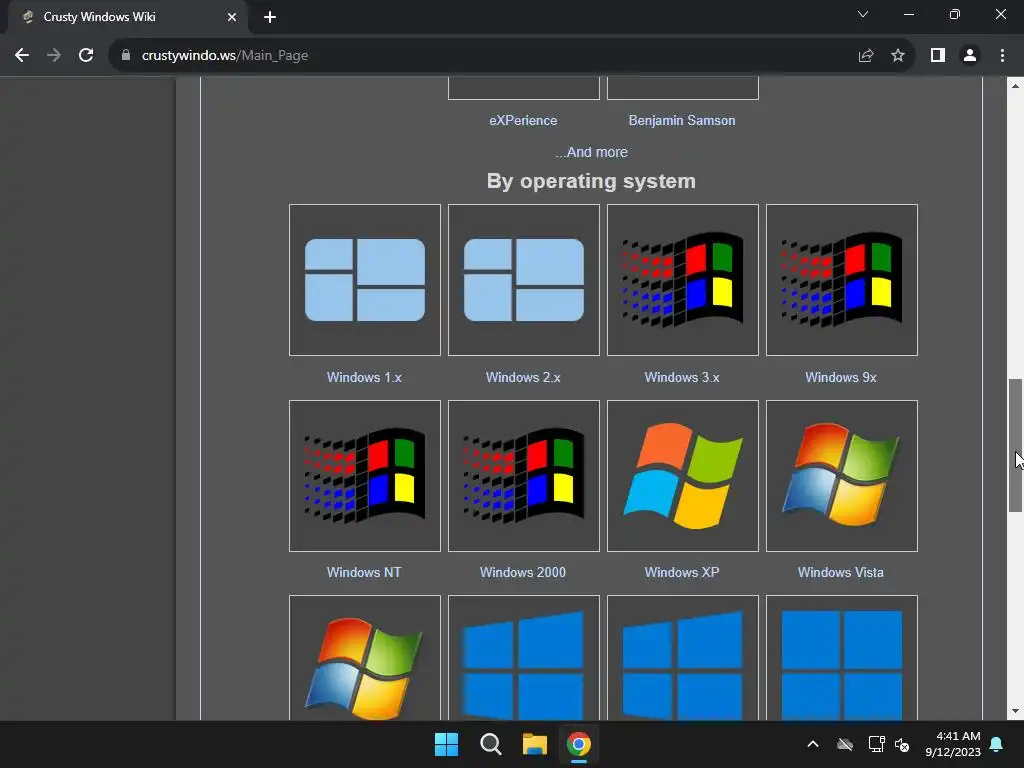Reload the Crusty Windows Wiki page
Screen dimensions: 1024x768
86,56
